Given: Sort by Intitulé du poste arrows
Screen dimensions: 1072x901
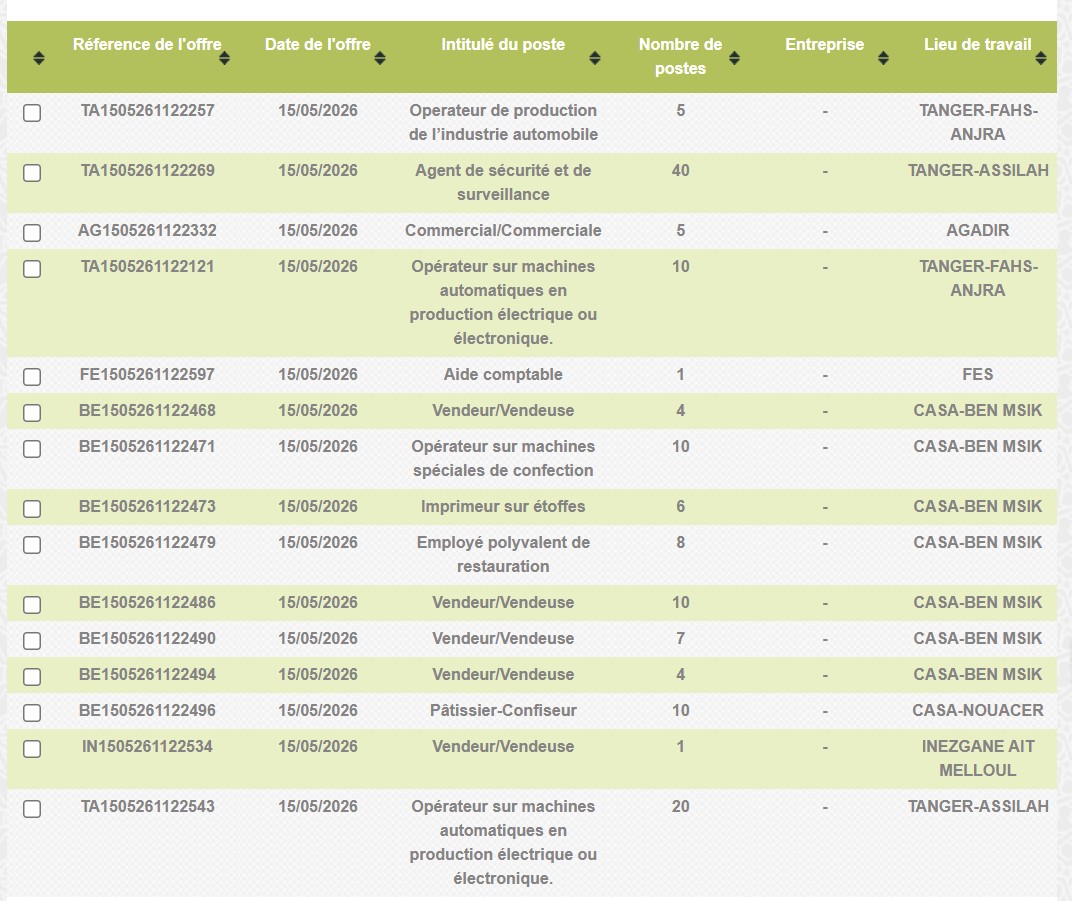Looking at the screenshot, I should pyautogui.click(x=595, y=58).
